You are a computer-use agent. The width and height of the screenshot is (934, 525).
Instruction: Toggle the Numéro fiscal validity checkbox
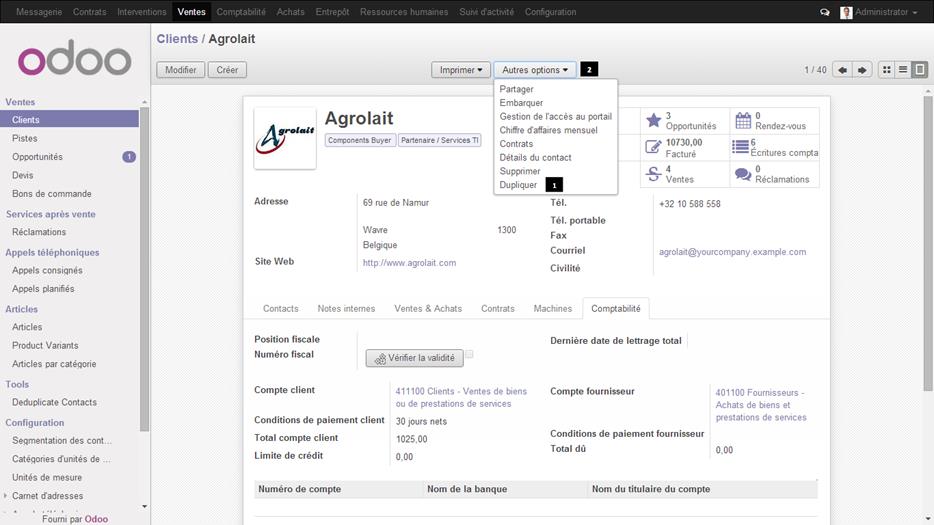click(x=469, y=354)
